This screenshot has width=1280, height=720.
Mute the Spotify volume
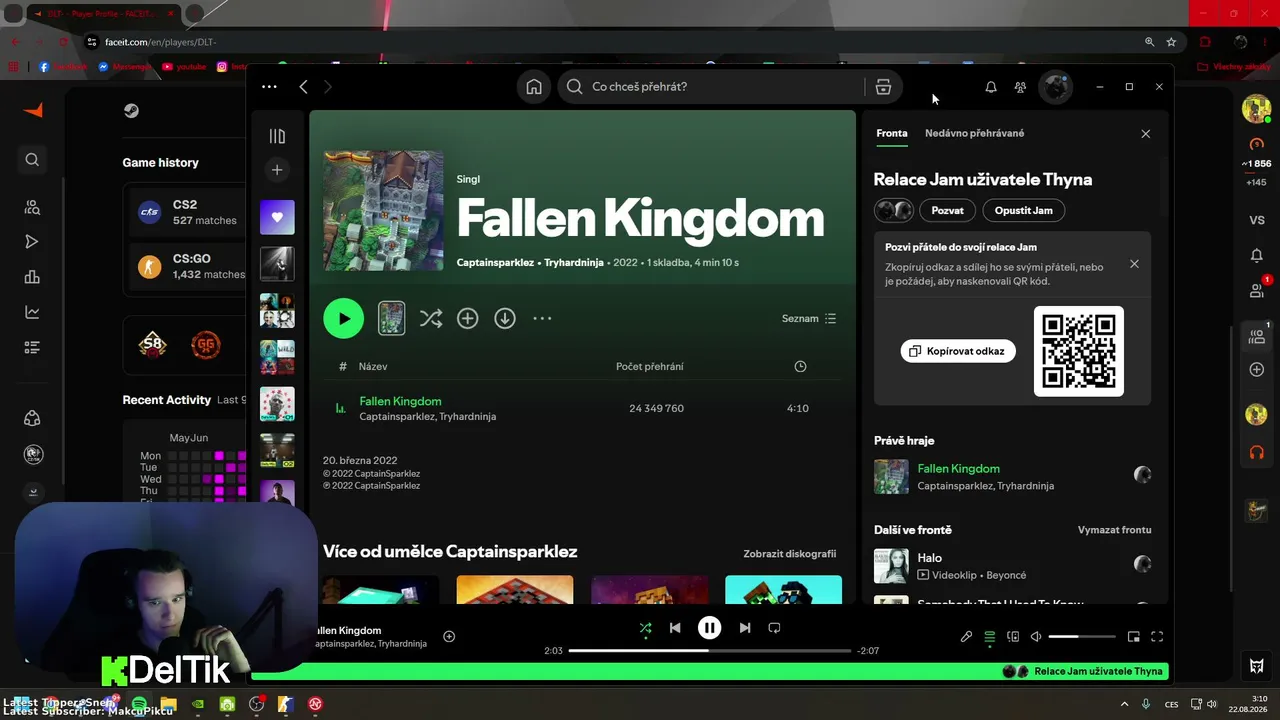tap(1036, 637)
